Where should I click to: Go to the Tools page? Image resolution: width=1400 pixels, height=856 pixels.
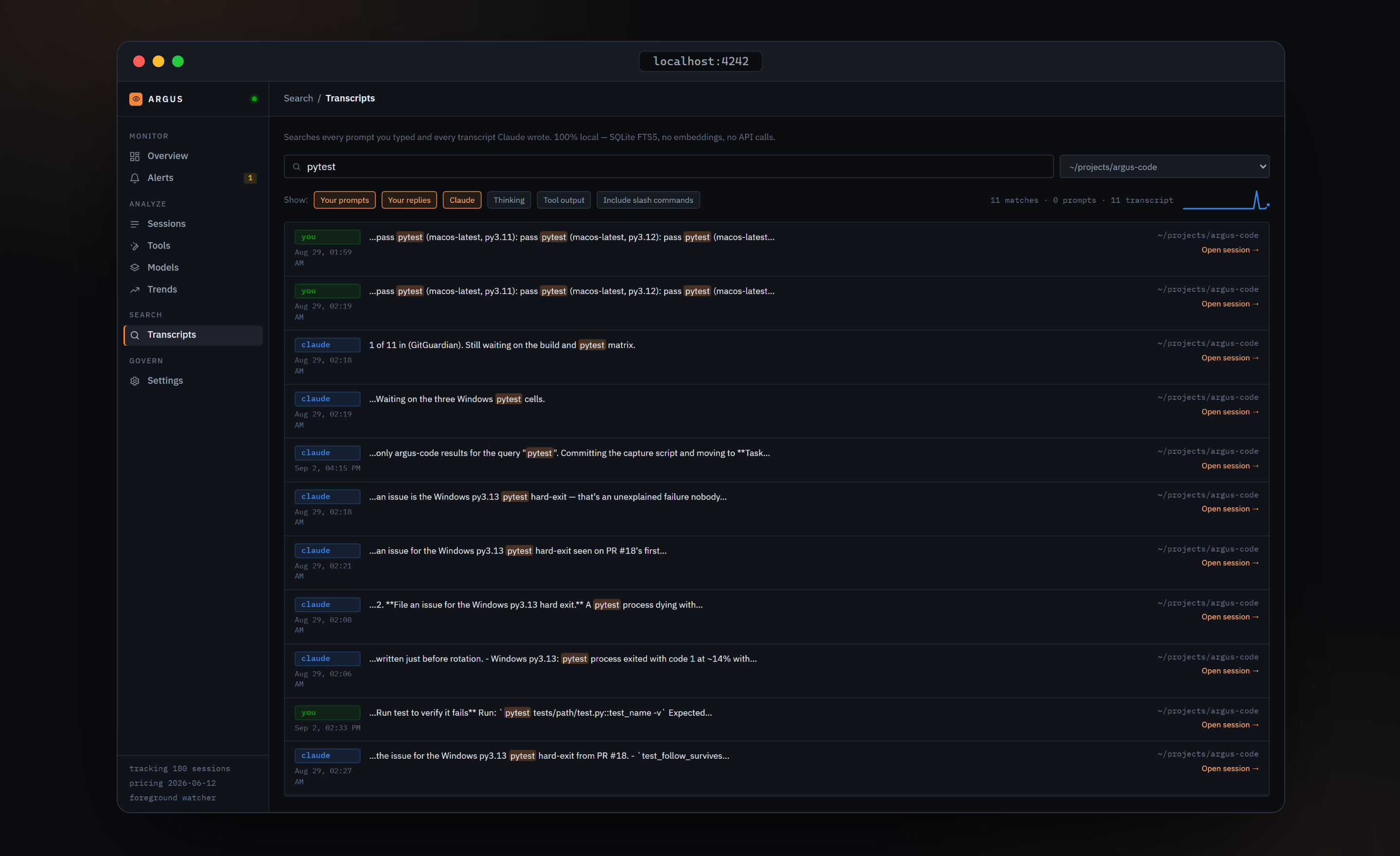point(192,246)
